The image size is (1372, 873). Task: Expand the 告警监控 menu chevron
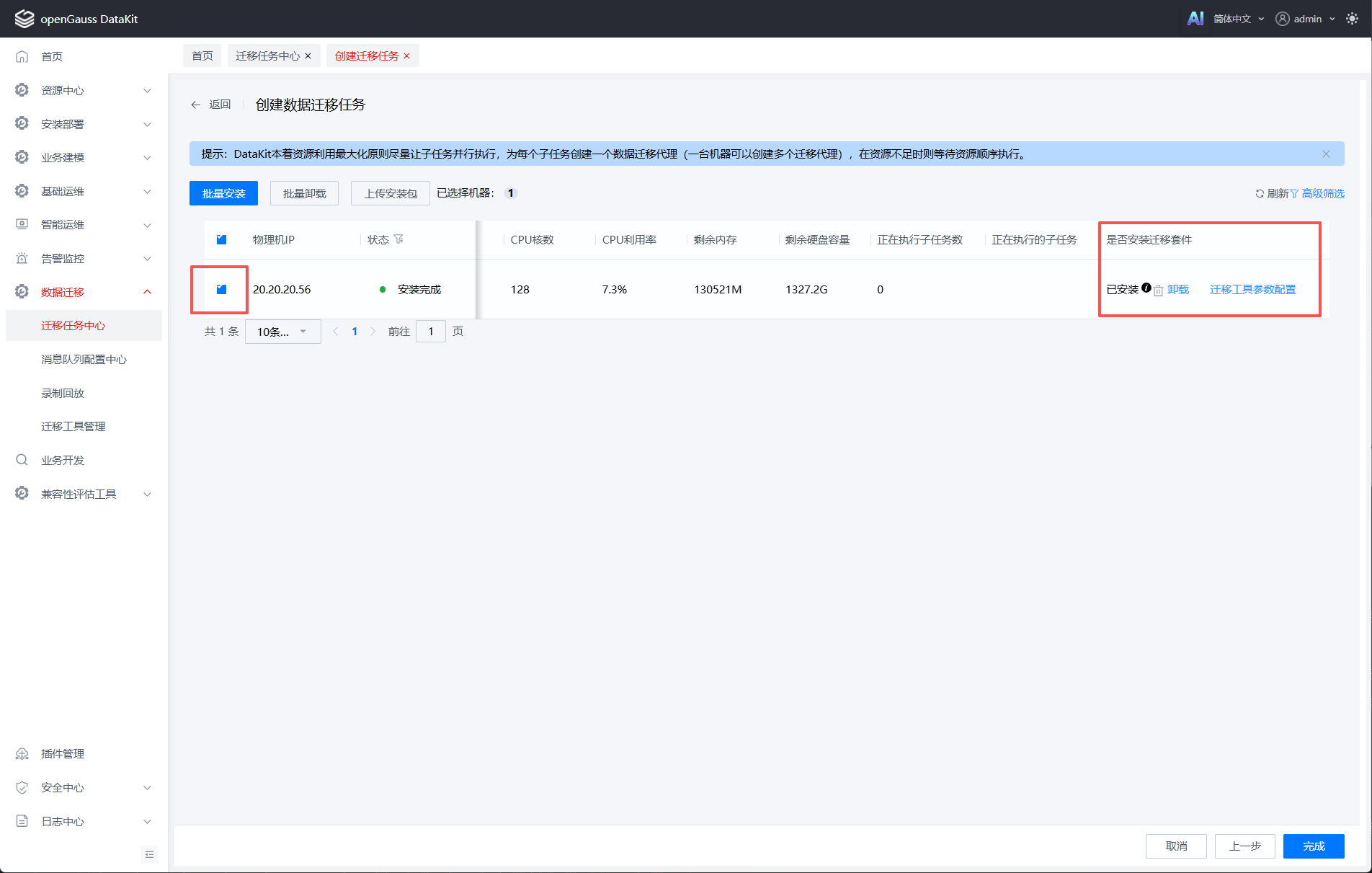[147, 258]
